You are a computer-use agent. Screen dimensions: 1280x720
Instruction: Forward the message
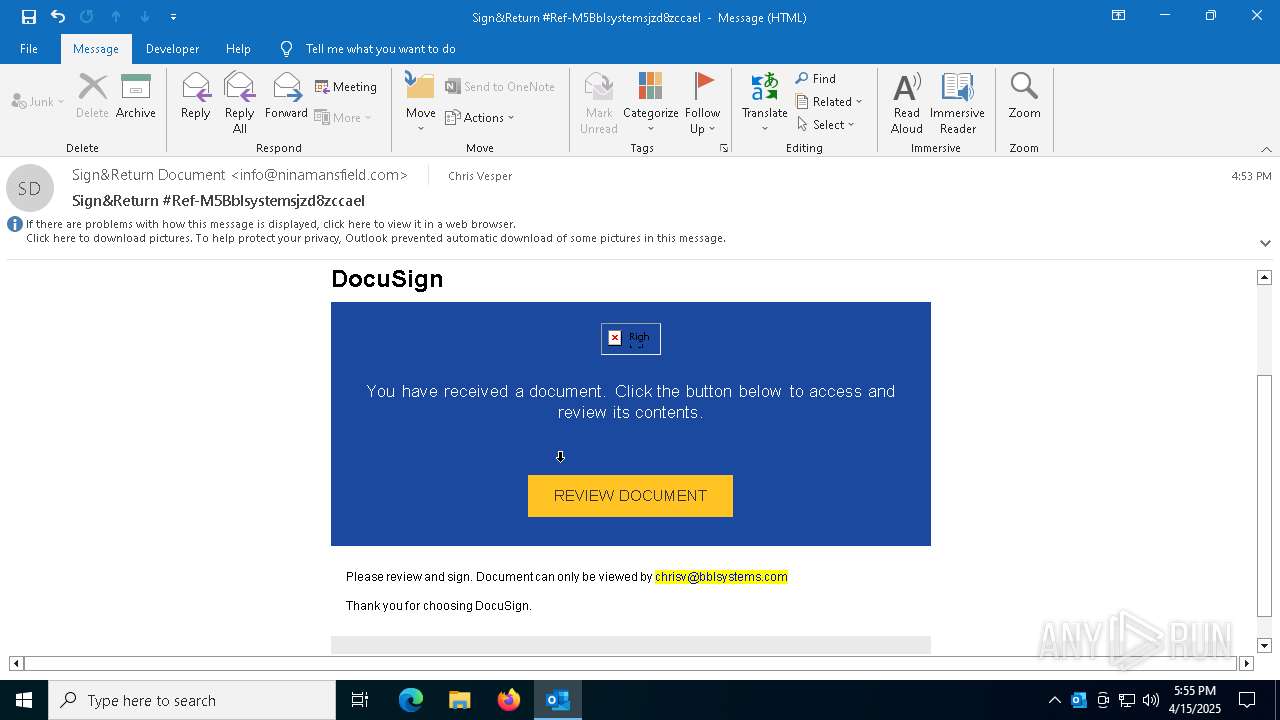[286, 97]
